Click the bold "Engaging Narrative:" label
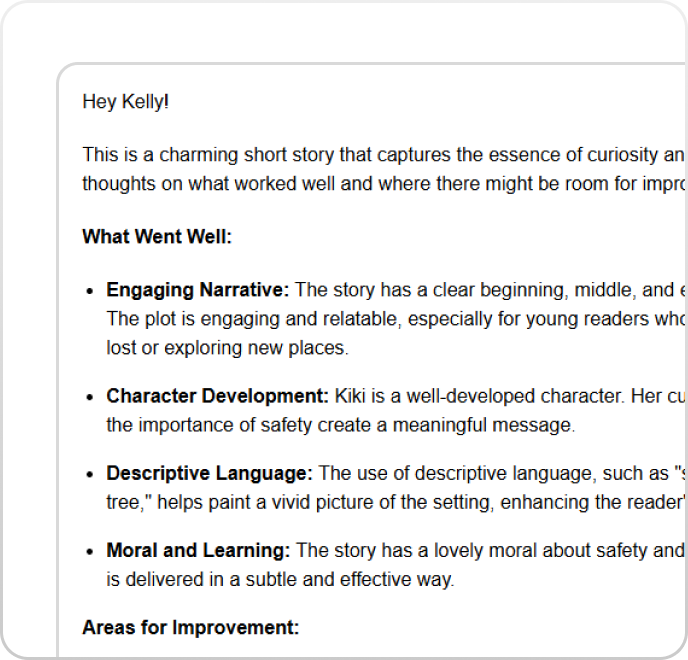 coord(198,290)
